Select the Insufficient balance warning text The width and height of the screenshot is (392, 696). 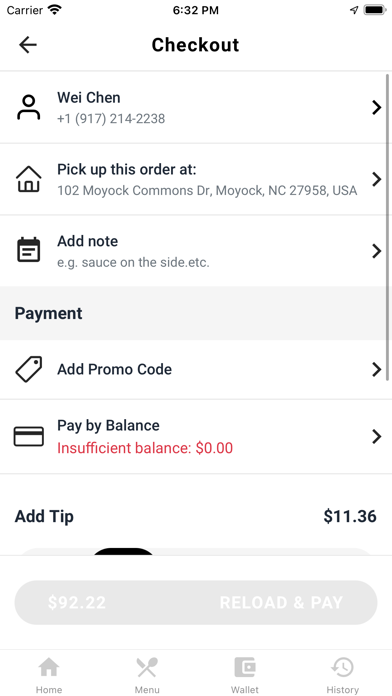point(145,448)
